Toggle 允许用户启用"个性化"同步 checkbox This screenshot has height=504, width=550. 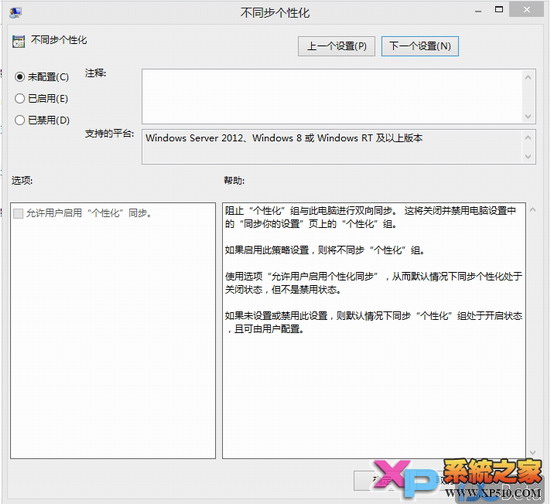click(x=18, y=213)
